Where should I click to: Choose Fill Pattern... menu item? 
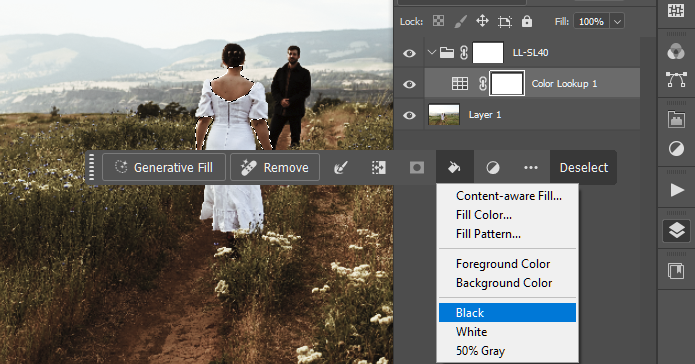(508, 234)
